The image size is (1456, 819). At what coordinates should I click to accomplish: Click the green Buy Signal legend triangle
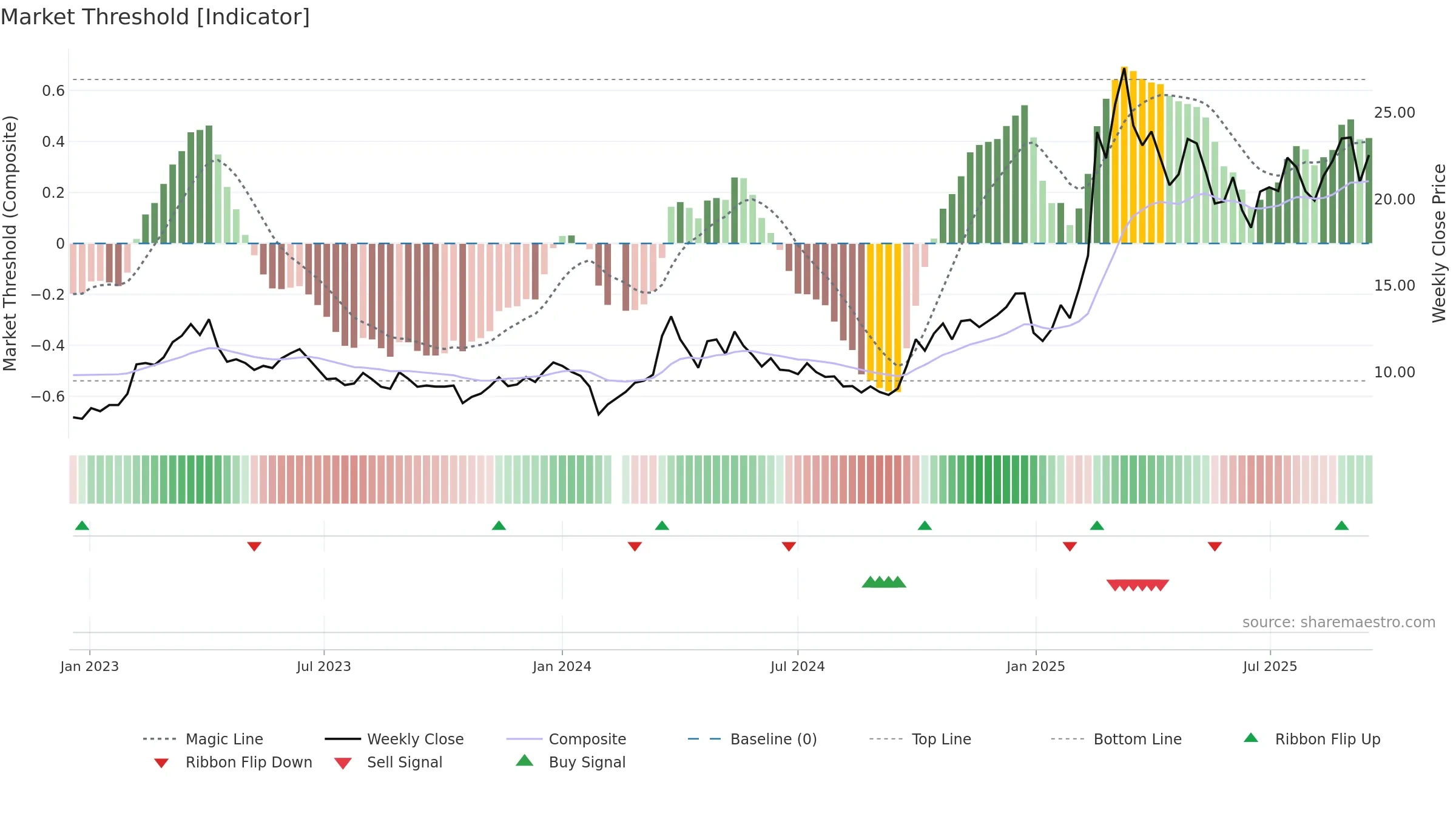click(525, 760)
